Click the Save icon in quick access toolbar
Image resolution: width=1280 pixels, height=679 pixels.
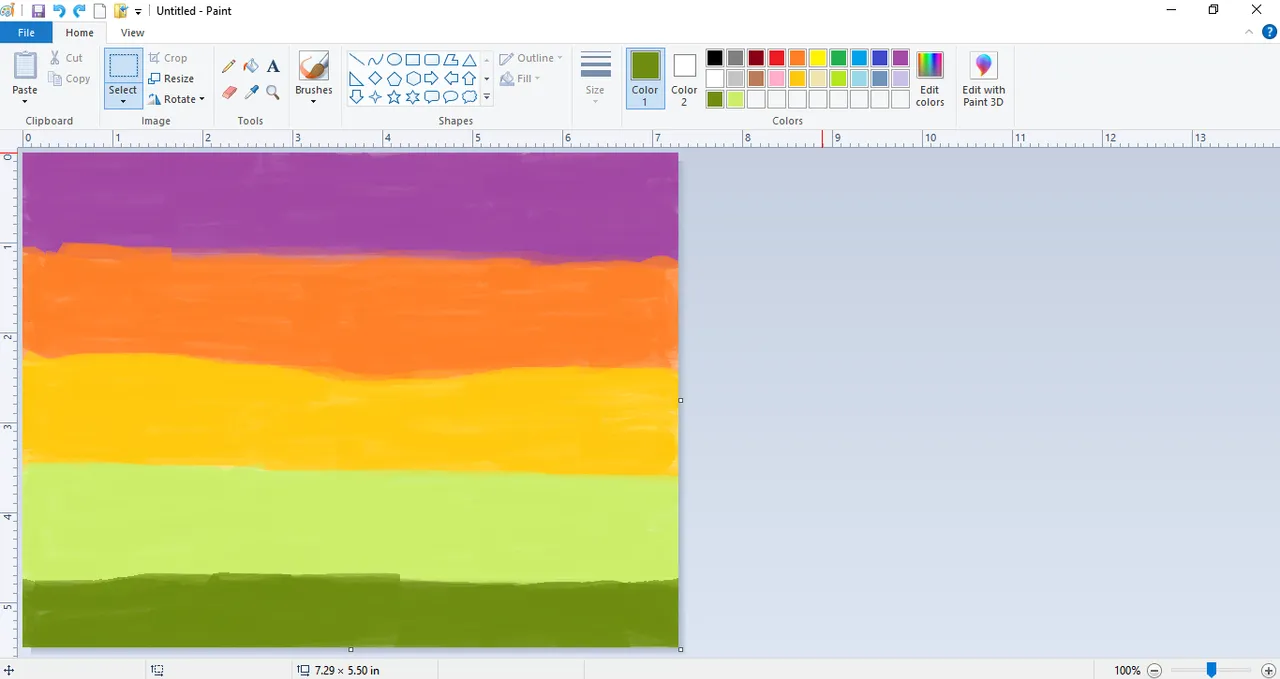pyautogui.click(x=38, y=11)
